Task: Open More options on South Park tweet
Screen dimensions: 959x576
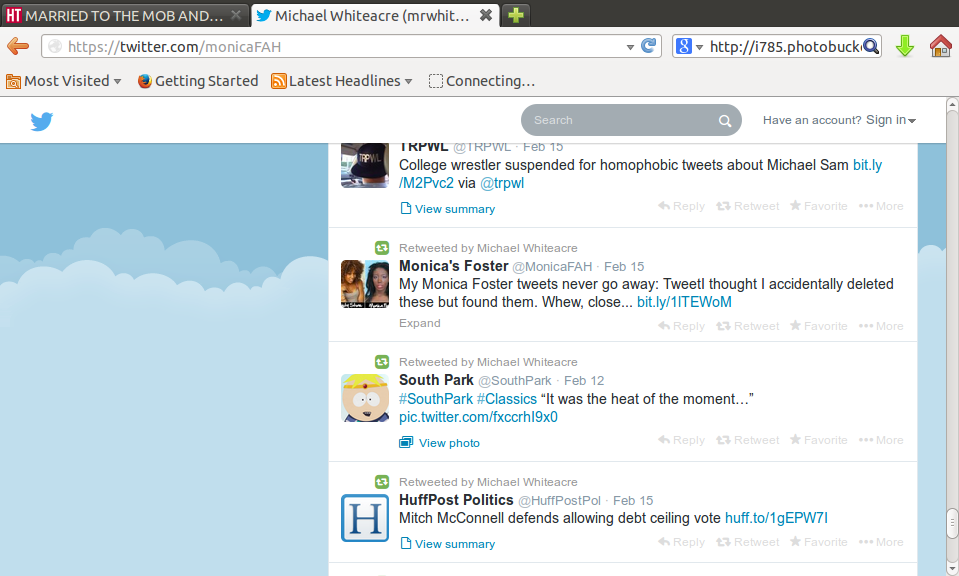Action: click(881, 440)
